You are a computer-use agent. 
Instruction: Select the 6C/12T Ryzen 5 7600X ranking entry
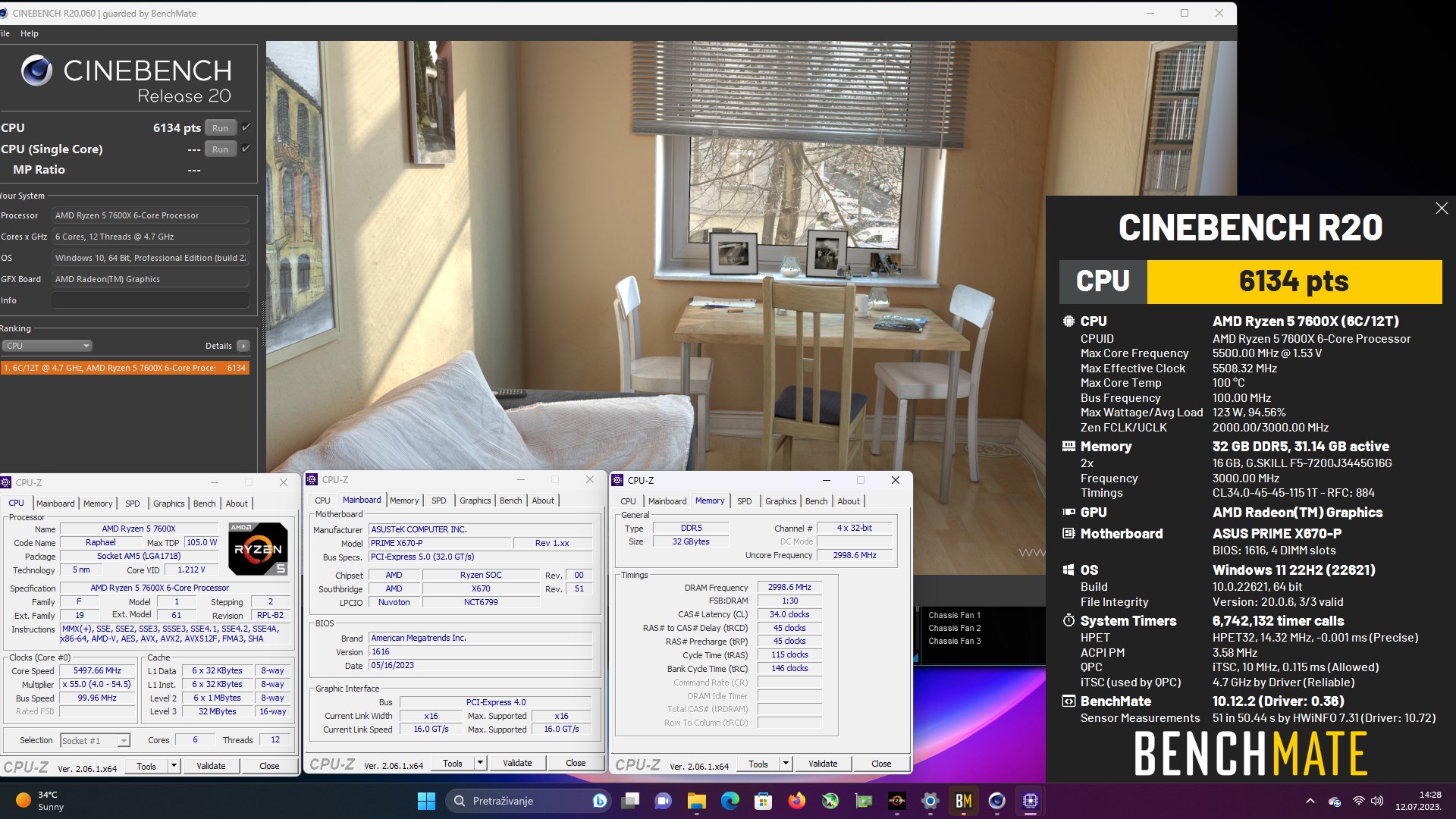125,368
